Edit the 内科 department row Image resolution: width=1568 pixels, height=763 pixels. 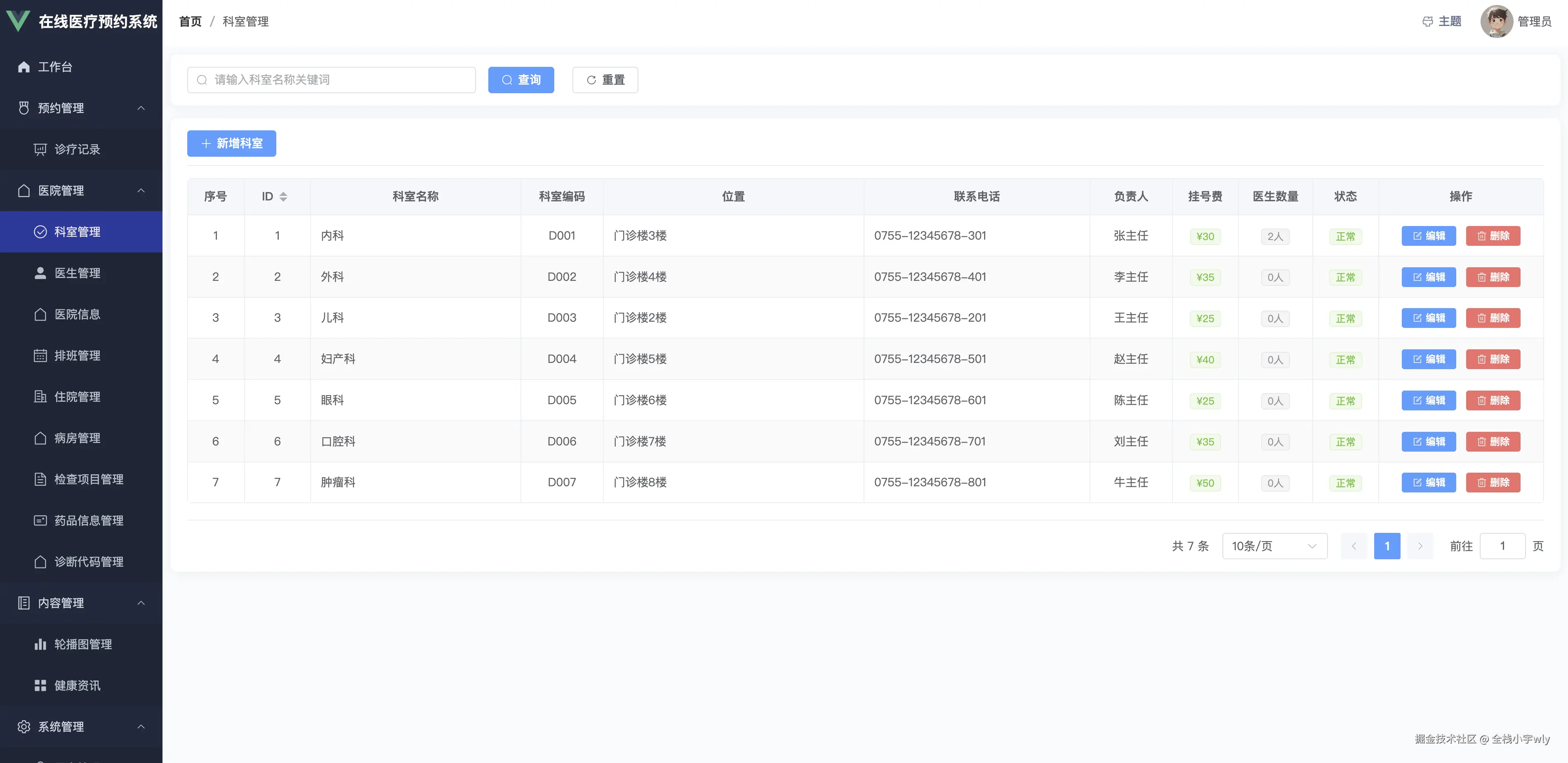[x=1428, y=236]
